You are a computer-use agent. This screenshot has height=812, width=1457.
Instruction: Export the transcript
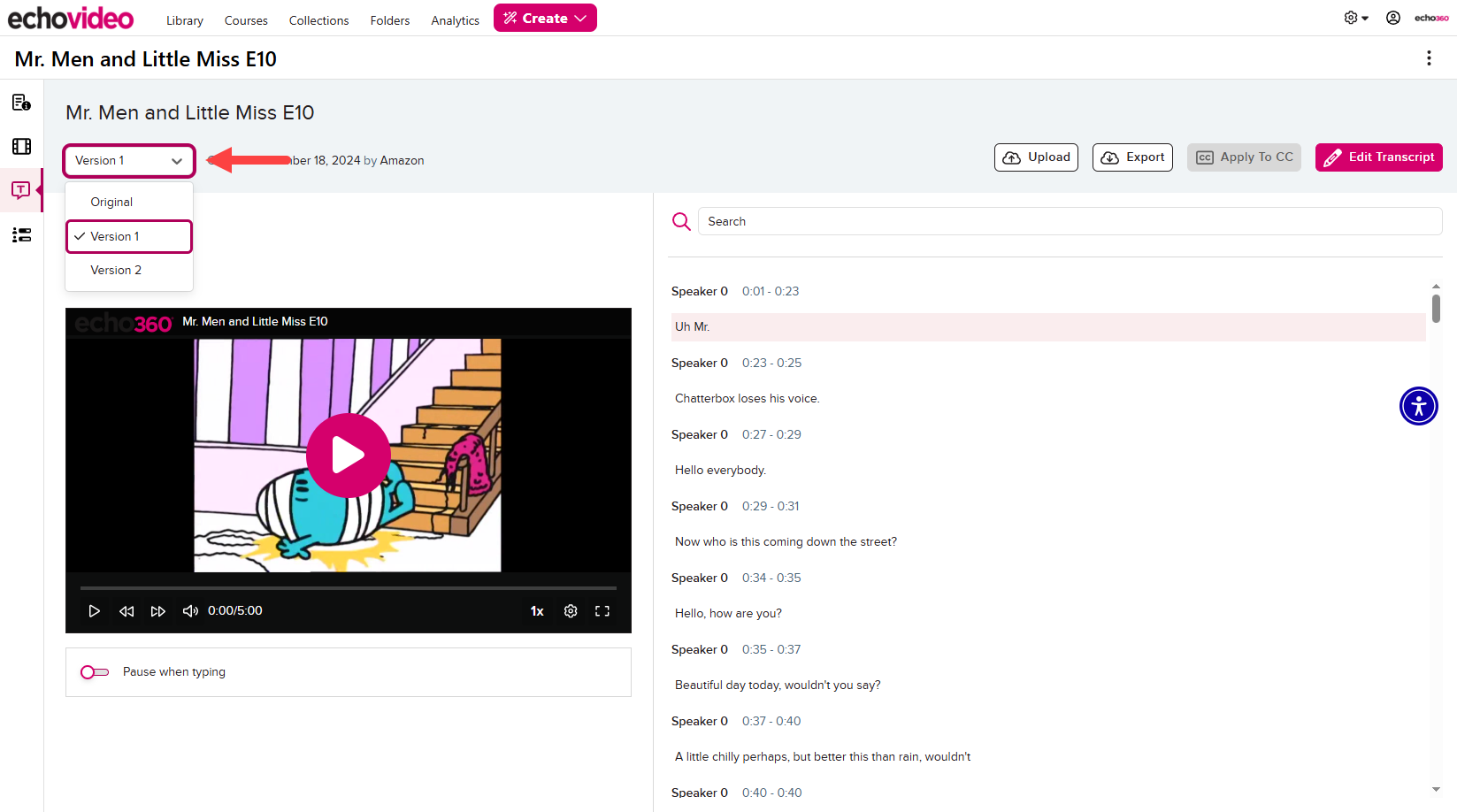pyautogui.click(x=1132, y=157)
